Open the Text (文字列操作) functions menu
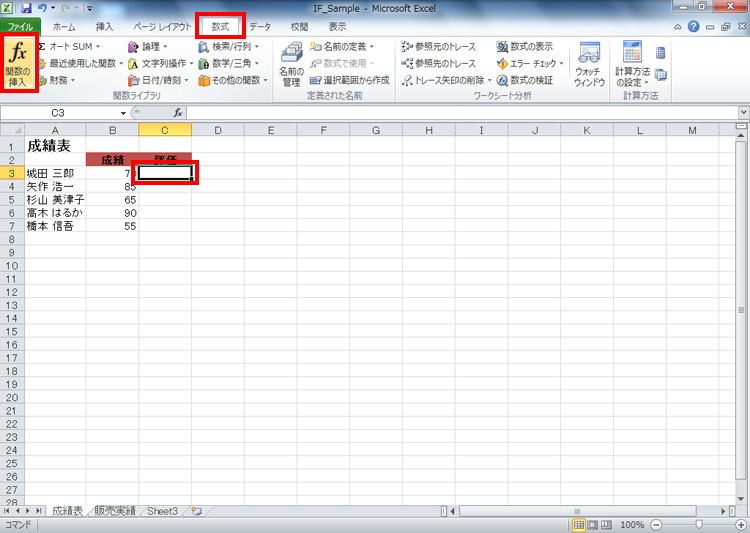 point(161,63)
